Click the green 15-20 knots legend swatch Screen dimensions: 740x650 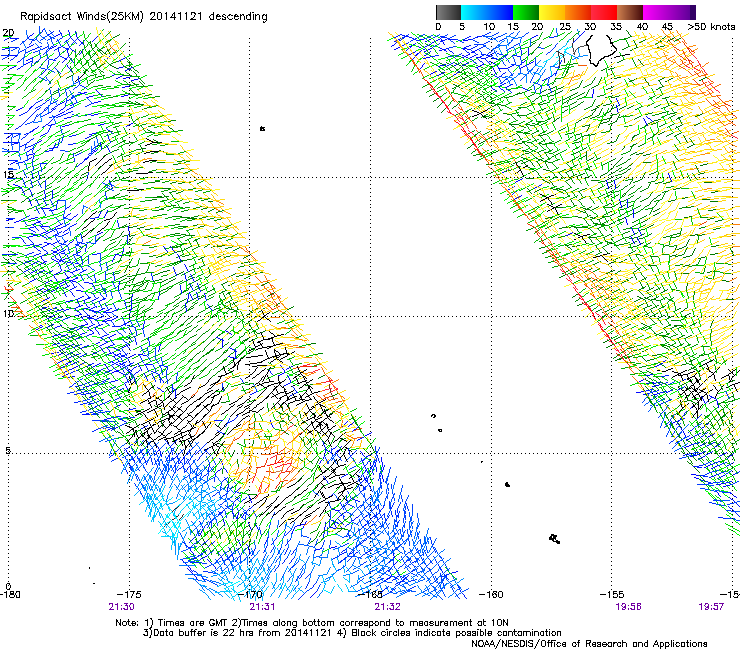pyautogui.click(x=526, y=12)
